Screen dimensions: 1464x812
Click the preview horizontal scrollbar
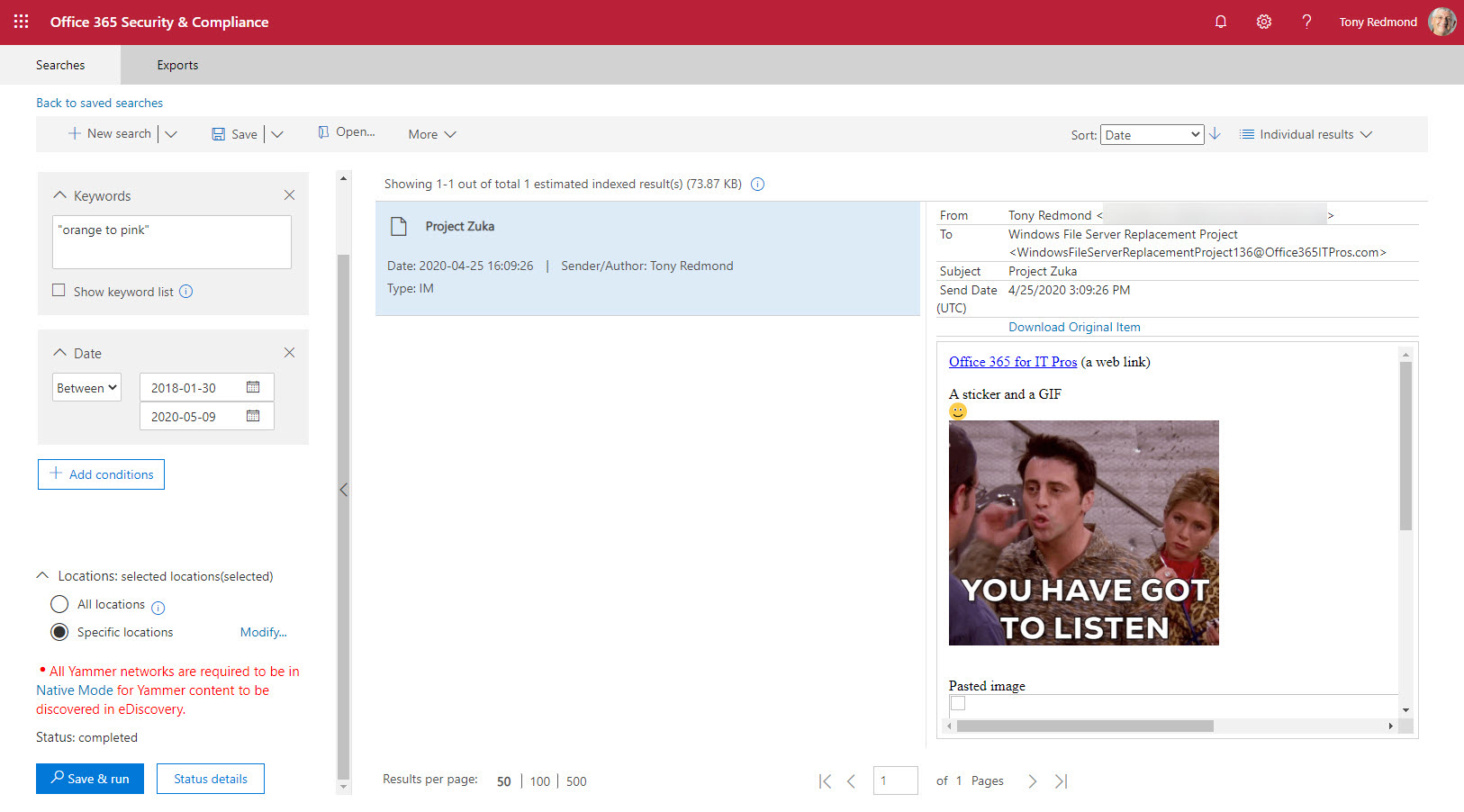pyautogui.click(x=1085, y=726)
